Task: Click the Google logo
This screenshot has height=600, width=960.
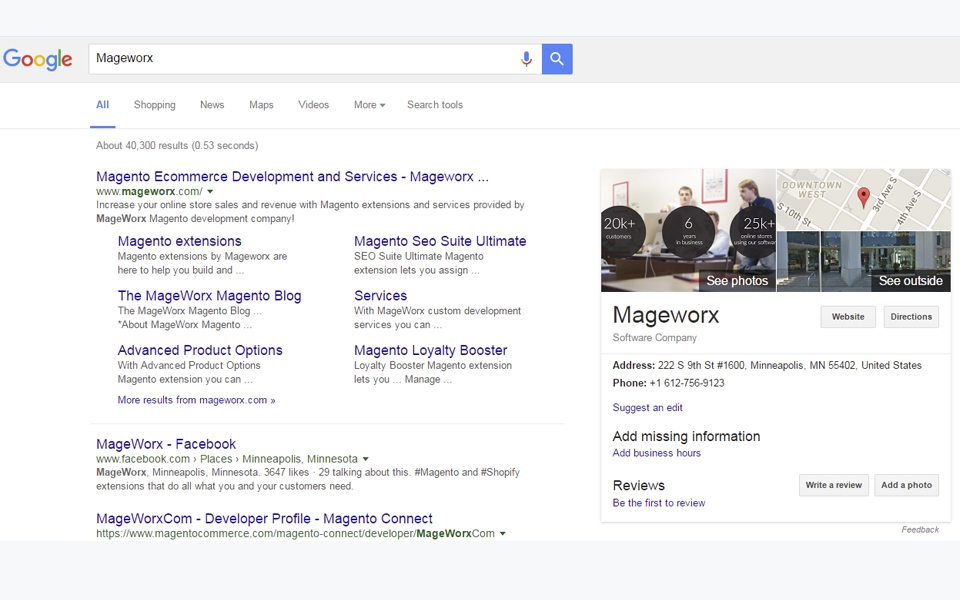Action: click(x=37, y=59)
